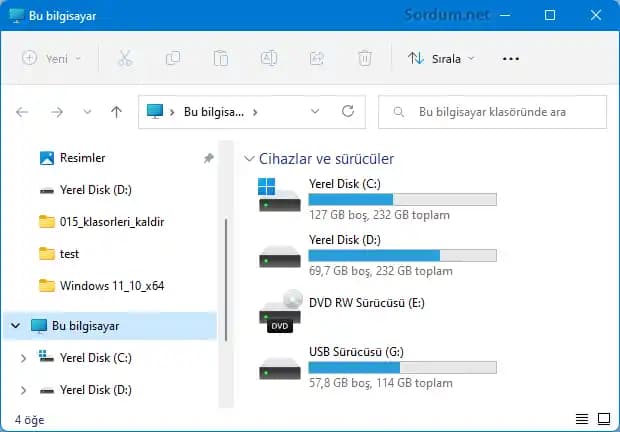Click the Cut scissors icon in toolbar
The image size is (620, 432).
tap(125, 58)
